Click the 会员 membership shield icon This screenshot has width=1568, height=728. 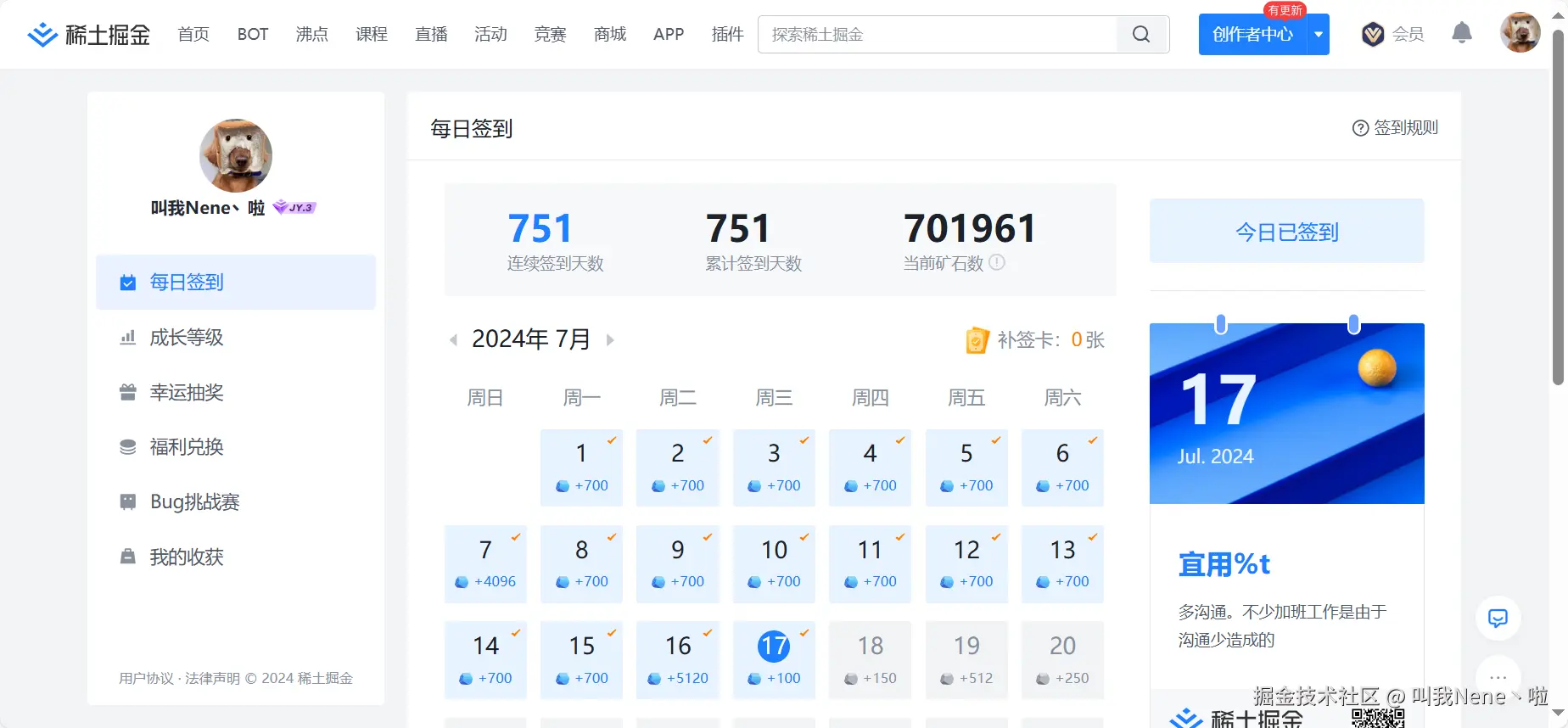tap(1373, 35)
